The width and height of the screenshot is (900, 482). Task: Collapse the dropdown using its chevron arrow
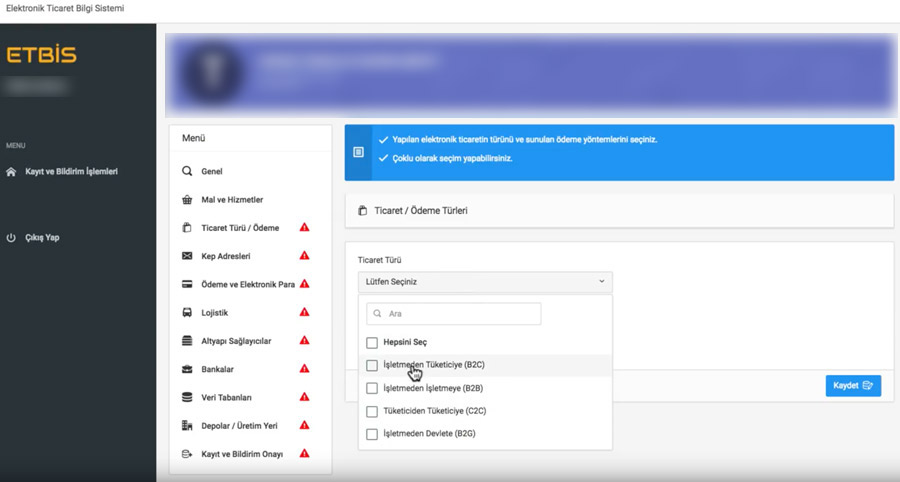(602, 281)
